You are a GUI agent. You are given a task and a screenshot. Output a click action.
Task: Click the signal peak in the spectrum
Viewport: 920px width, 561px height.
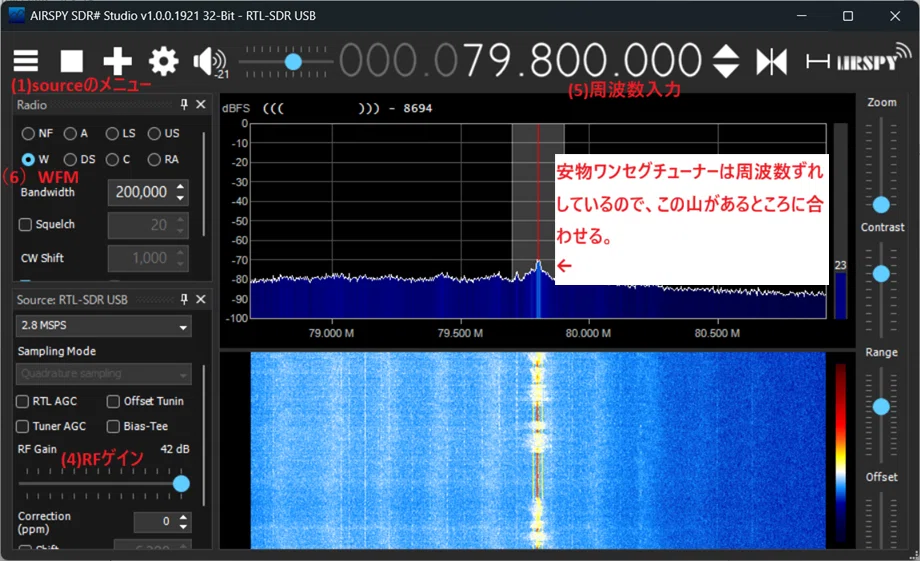538,265
